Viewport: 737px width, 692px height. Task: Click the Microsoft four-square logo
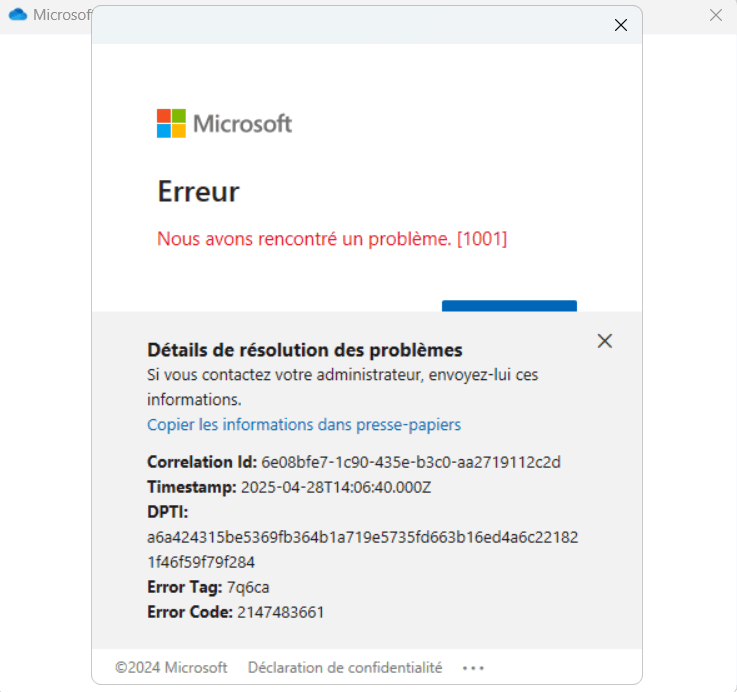(x=171, y=123)
